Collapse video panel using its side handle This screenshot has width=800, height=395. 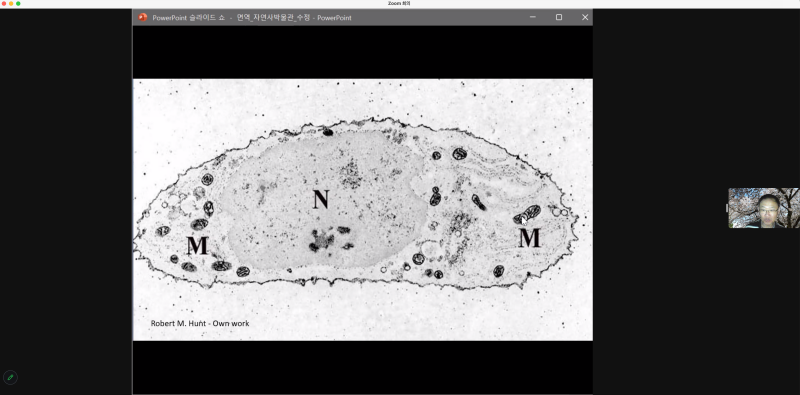pos(727,208)
